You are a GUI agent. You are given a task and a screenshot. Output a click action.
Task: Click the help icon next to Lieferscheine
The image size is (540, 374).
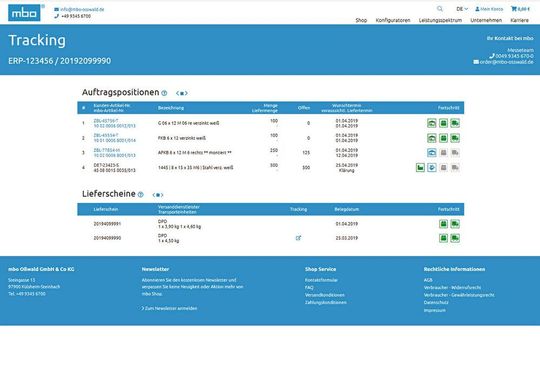[141, 195]
